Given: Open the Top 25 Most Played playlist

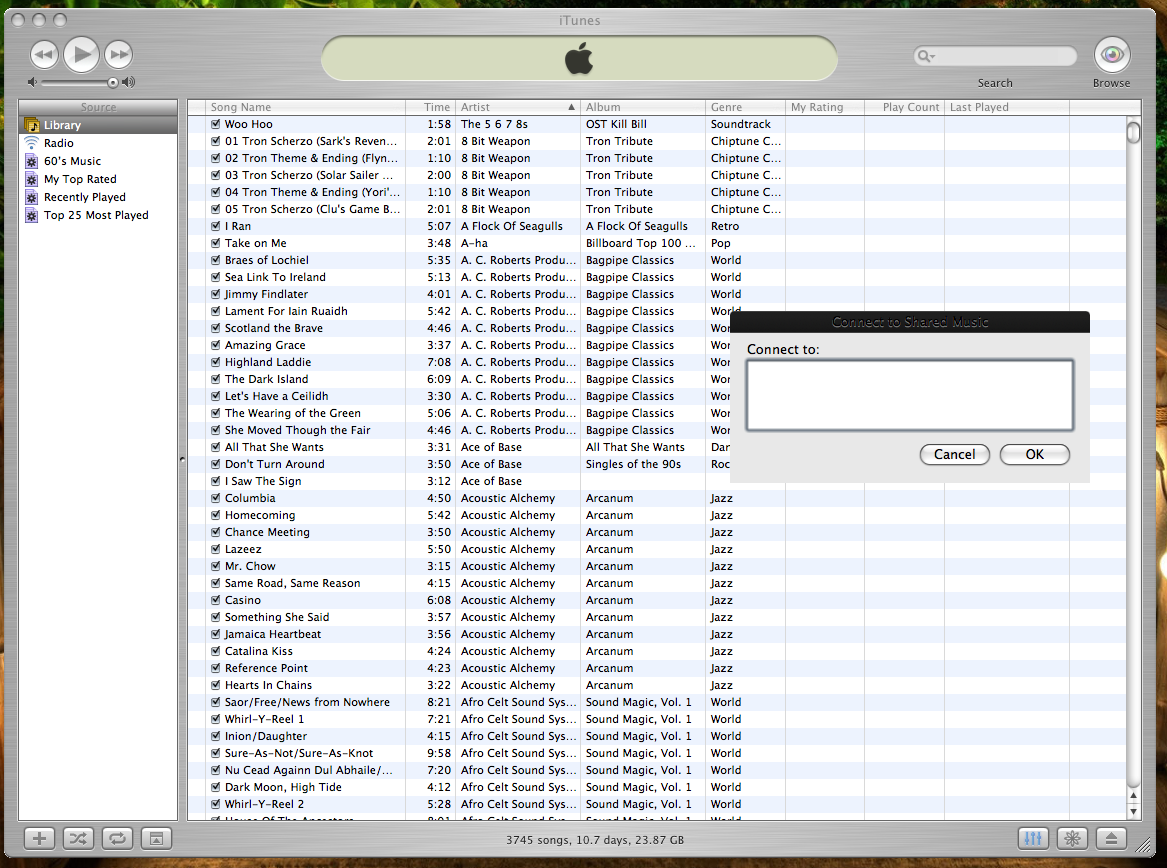Looking at the screenshot, I should [x=98, y=215].
